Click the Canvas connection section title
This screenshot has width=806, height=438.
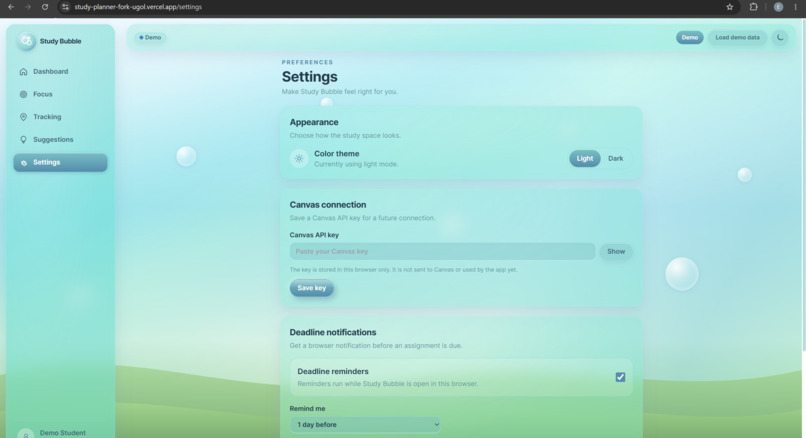pyautogui.click(x=327, y=205)
